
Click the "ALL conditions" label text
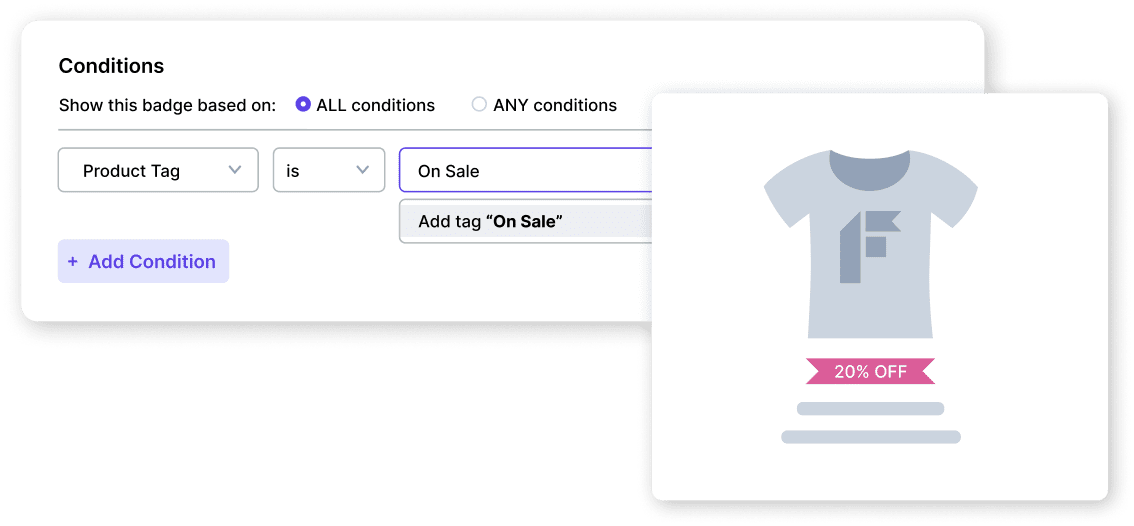click(x=375, y=105)
